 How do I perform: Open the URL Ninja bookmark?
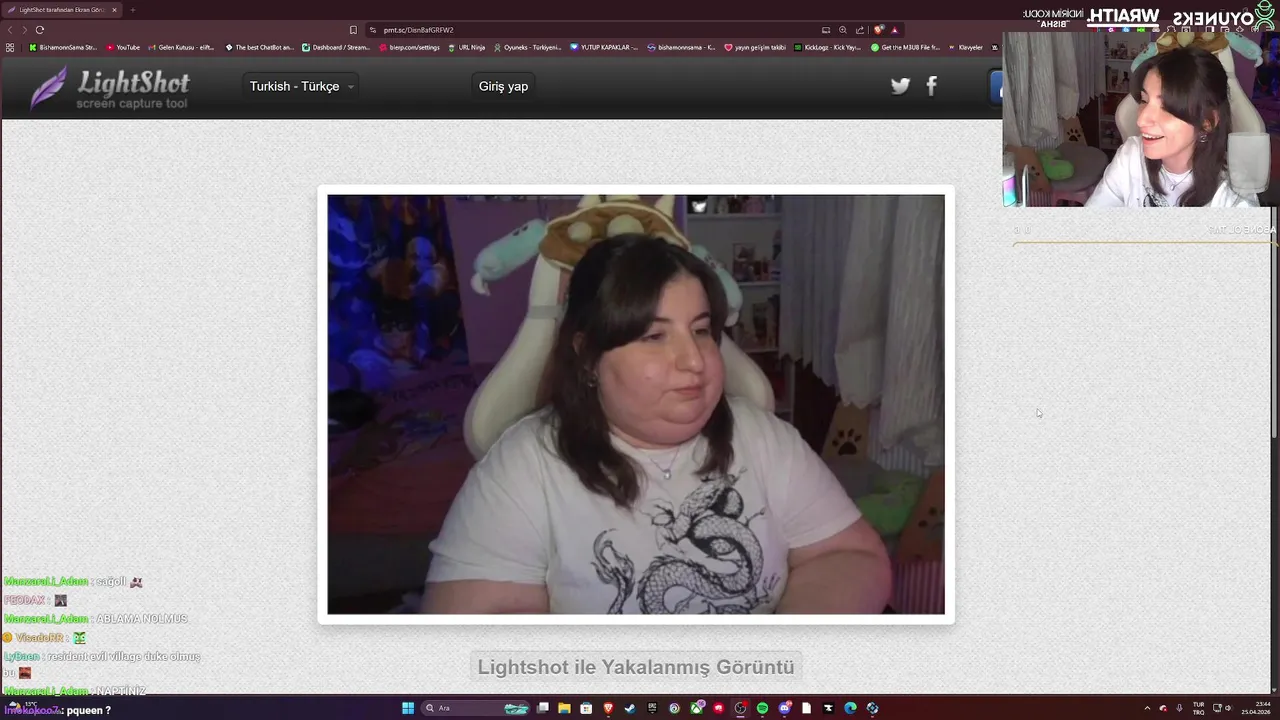click(x=466, y=47)
